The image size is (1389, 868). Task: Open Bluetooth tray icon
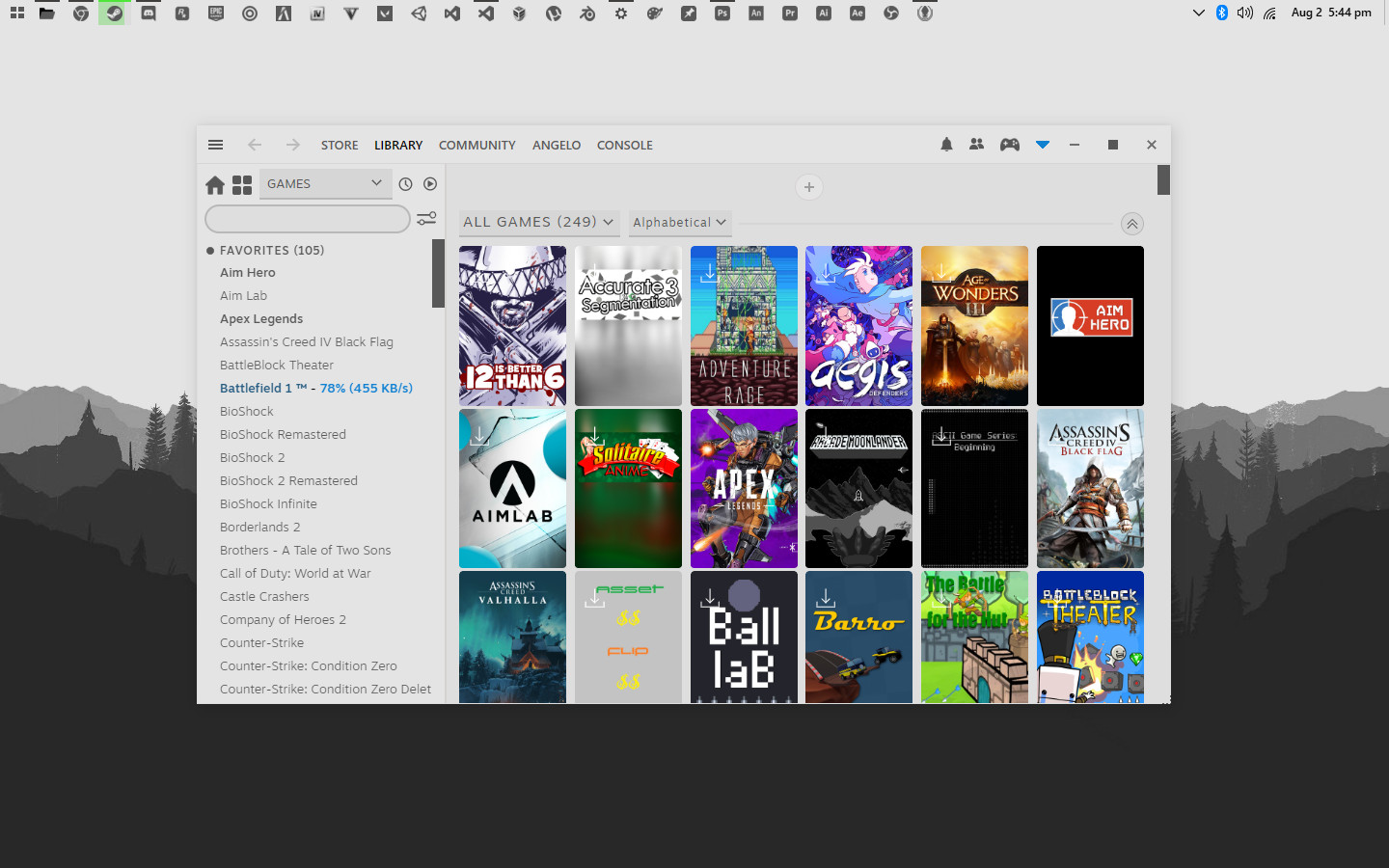[x=1222, y=13]
